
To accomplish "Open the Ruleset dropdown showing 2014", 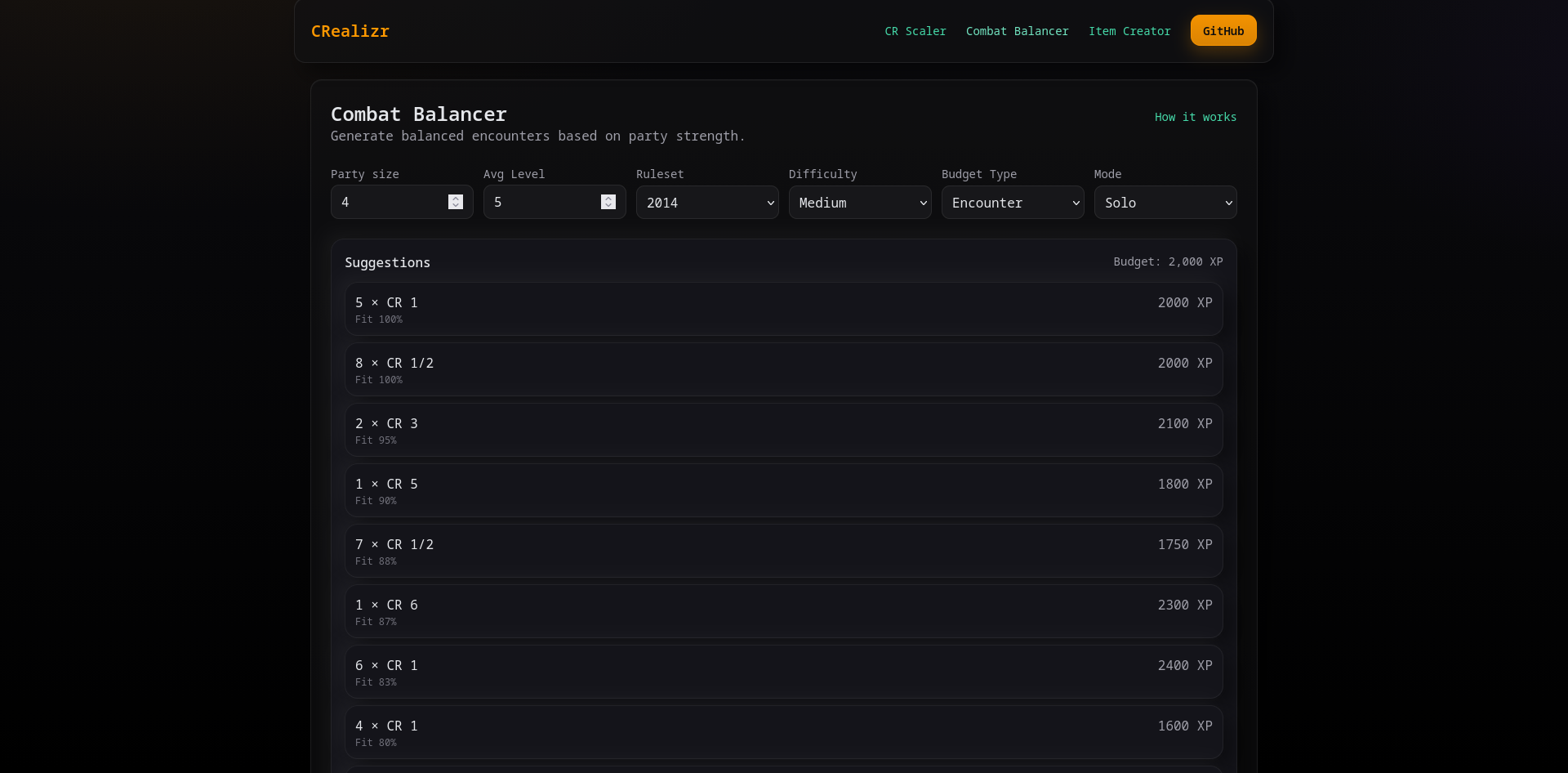I will (707, 203).
